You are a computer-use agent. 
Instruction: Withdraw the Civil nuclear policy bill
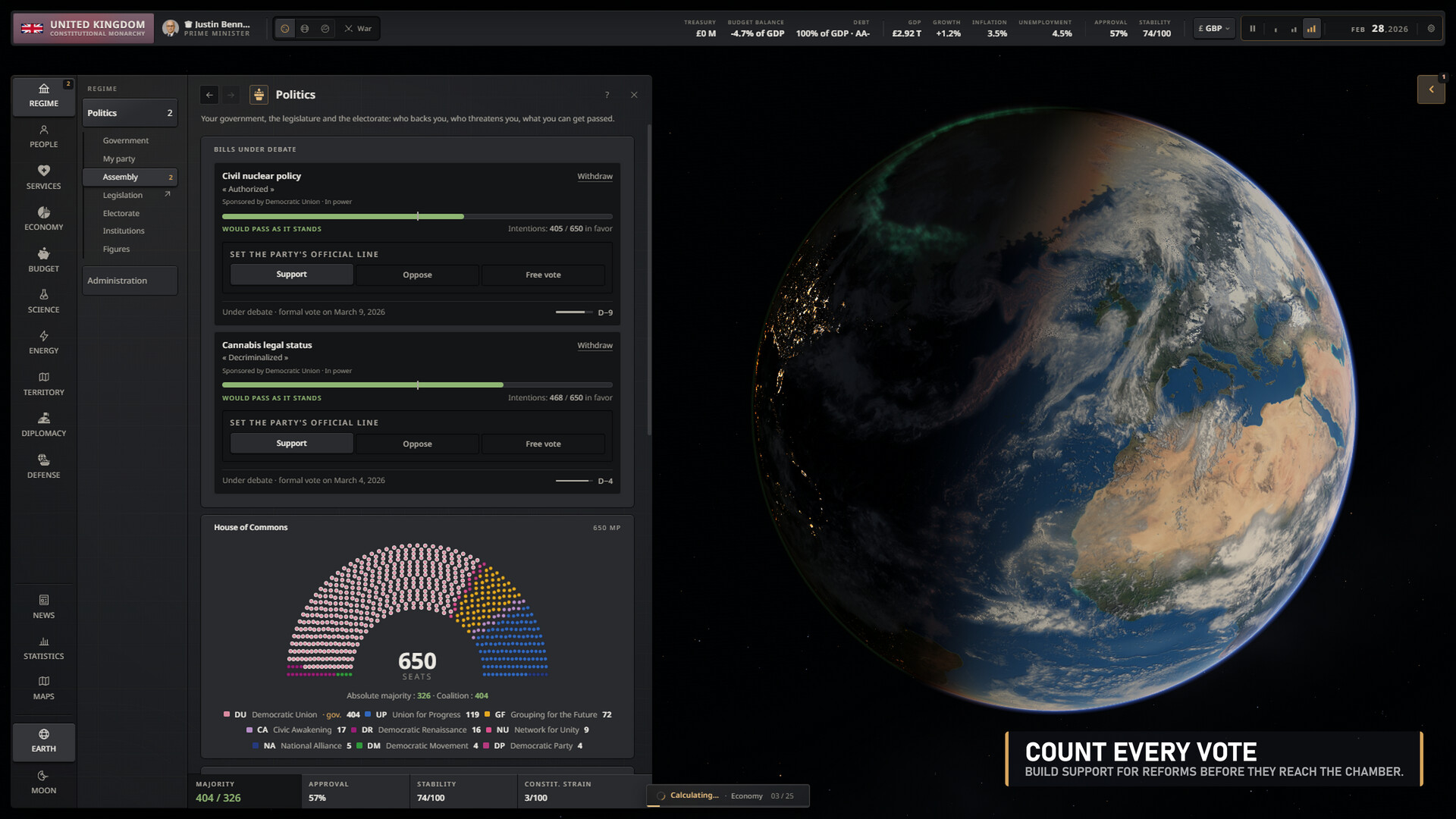[595, 176]
